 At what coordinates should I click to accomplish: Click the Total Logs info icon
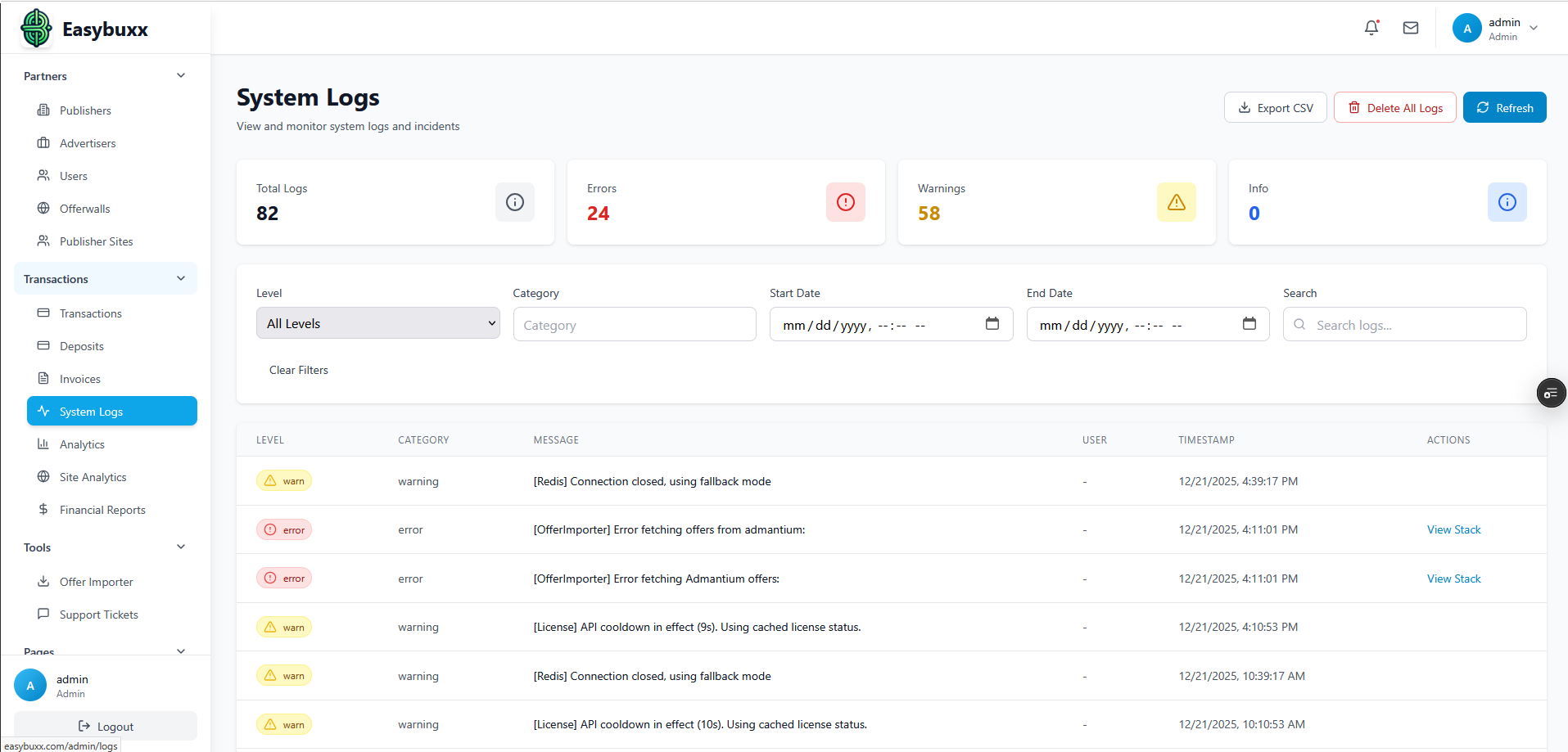514,202
